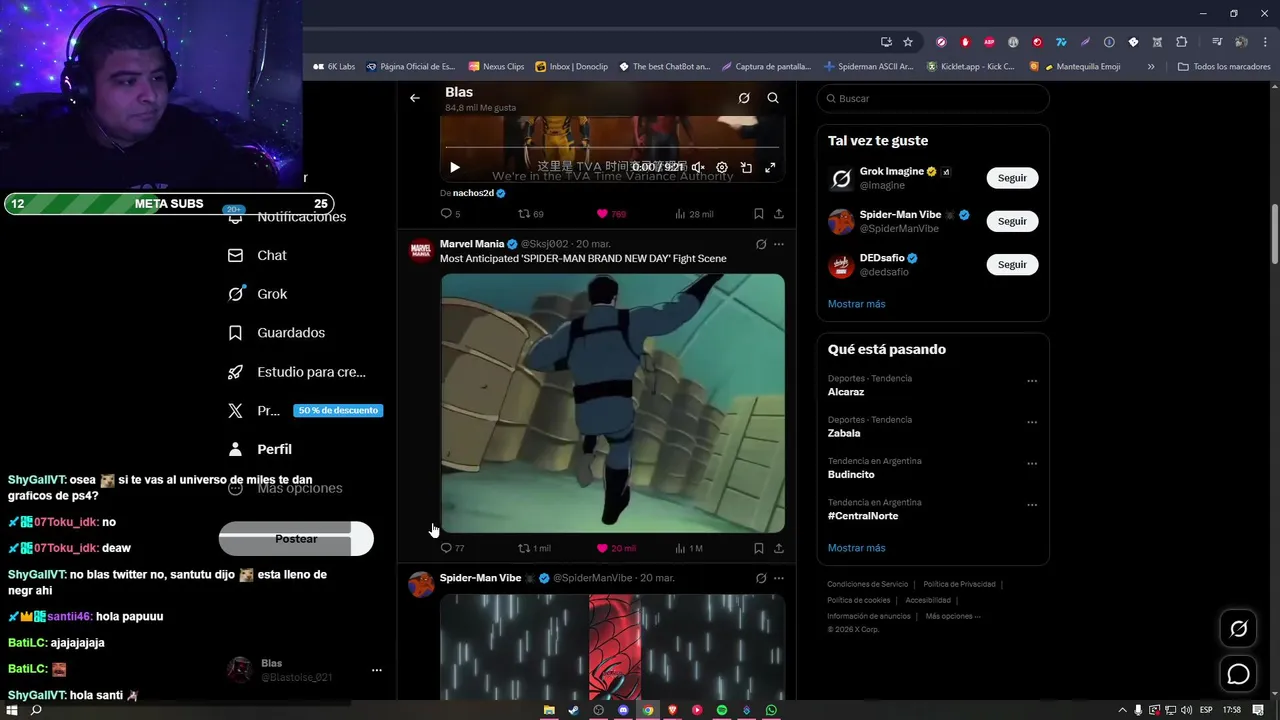Open the Blas account menu dots

point(377,670)
